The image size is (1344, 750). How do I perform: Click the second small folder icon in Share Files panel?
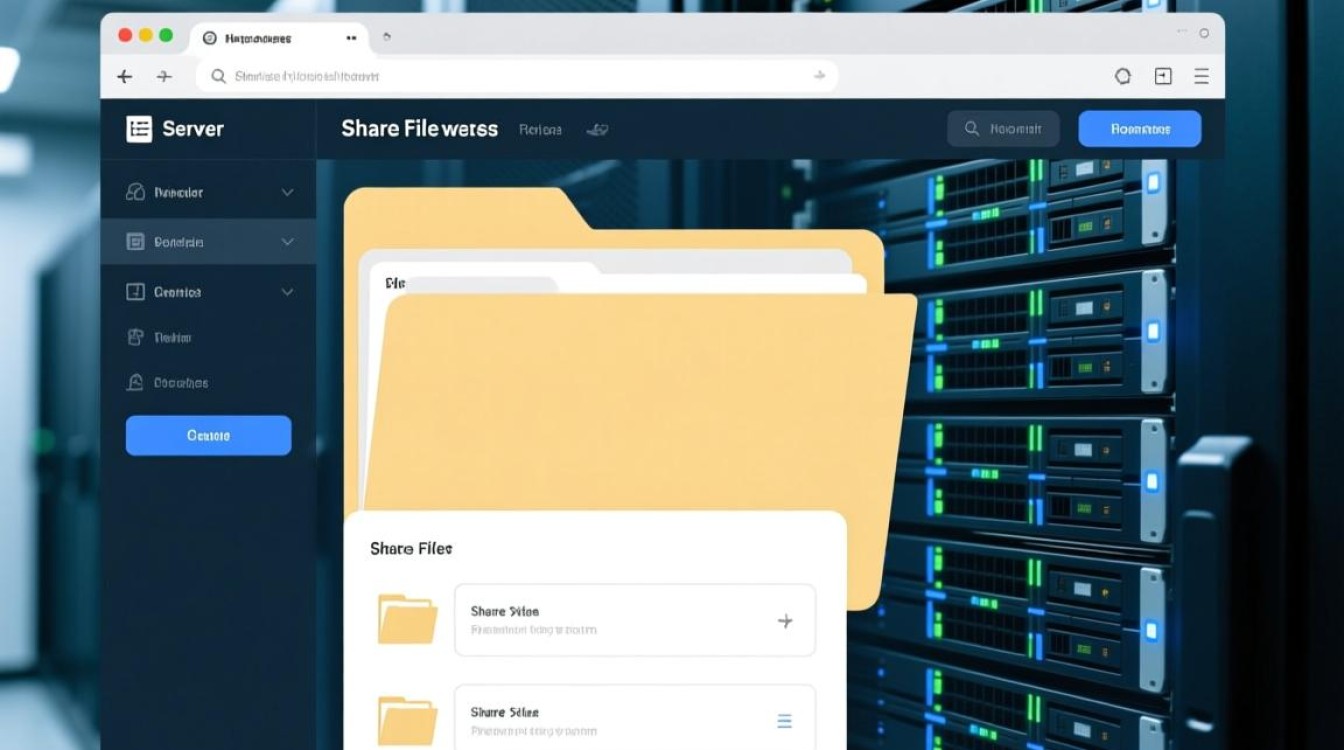(x=407, y=720)
